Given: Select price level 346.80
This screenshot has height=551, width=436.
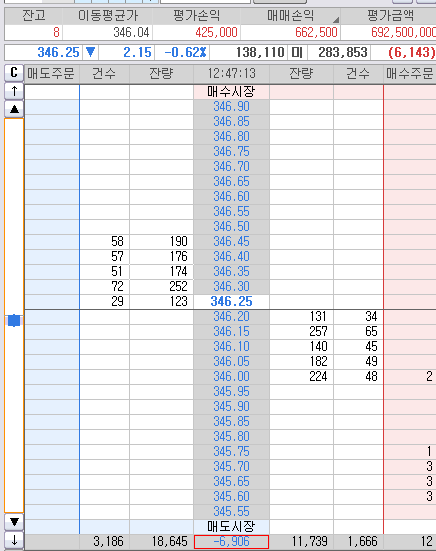Looking at the screenshot, I should tap(231, 137).
